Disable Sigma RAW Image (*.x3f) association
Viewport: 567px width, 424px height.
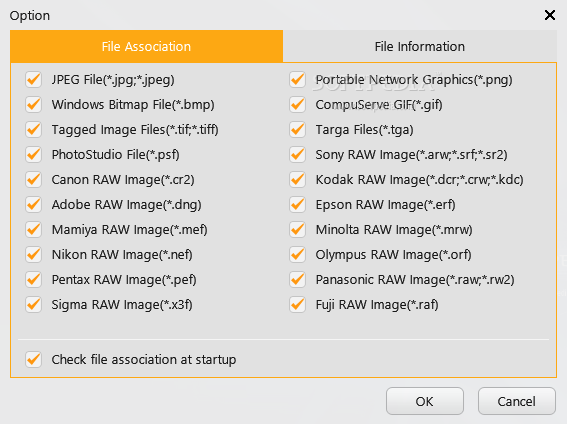34,304
